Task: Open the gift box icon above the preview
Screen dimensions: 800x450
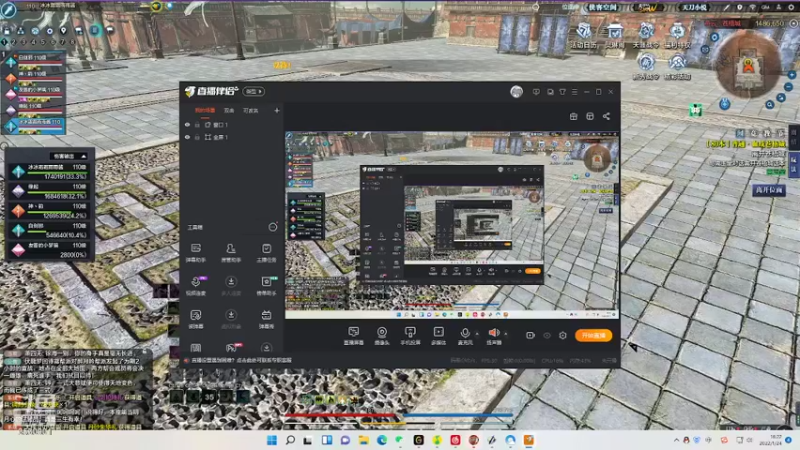Action: pyautogui.click(x=573, y=116)
